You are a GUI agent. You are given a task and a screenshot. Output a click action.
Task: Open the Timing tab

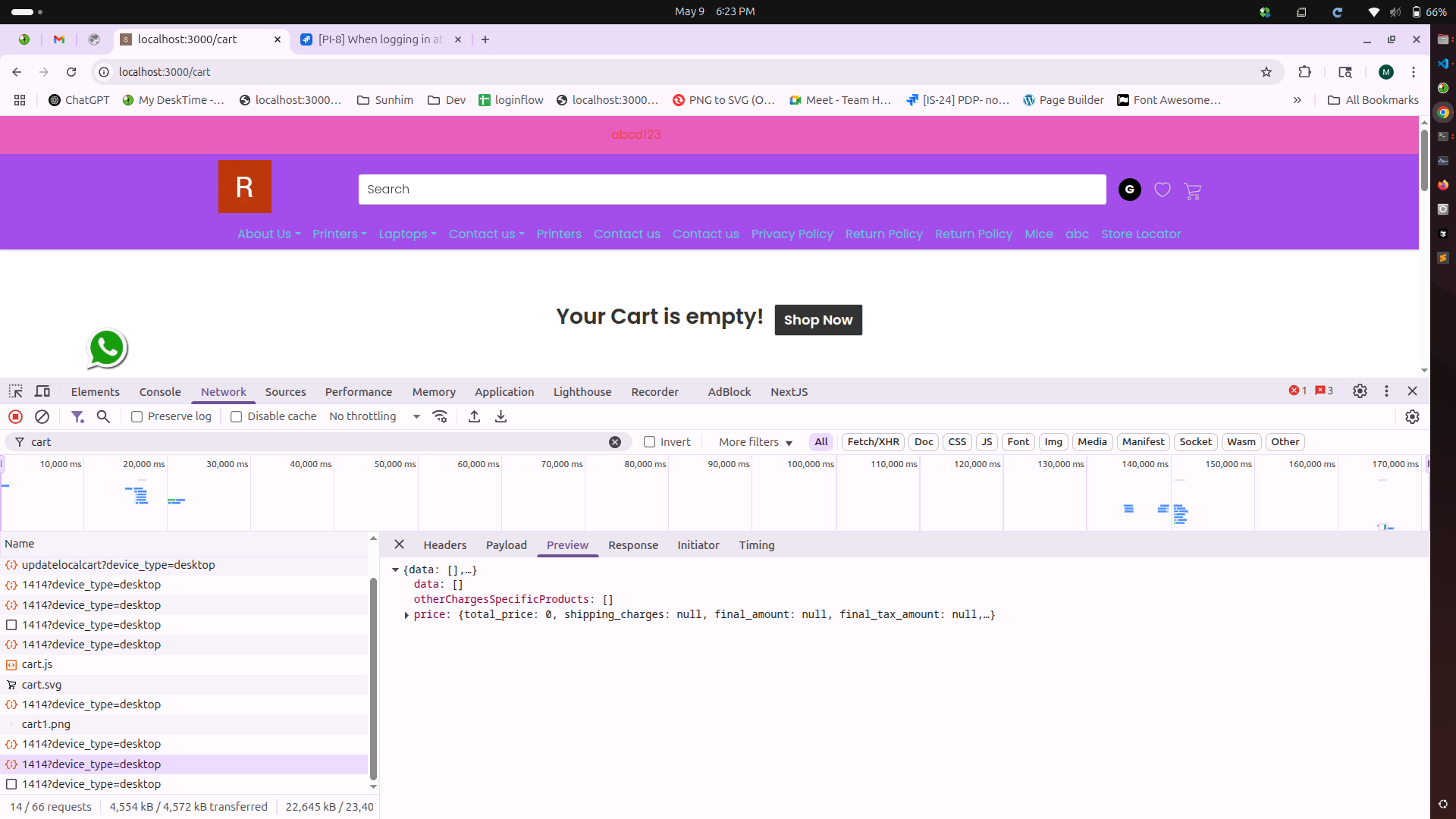point(756,545)
